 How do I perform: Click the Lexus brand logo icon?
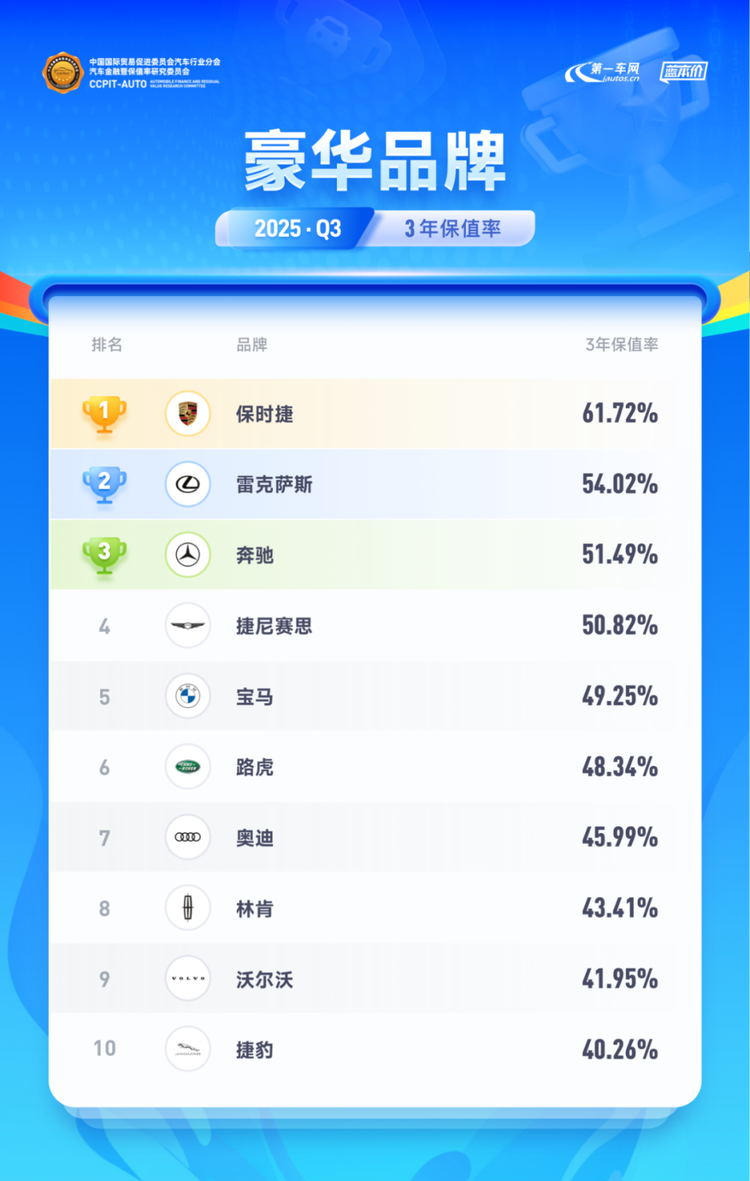pos(187,484)
